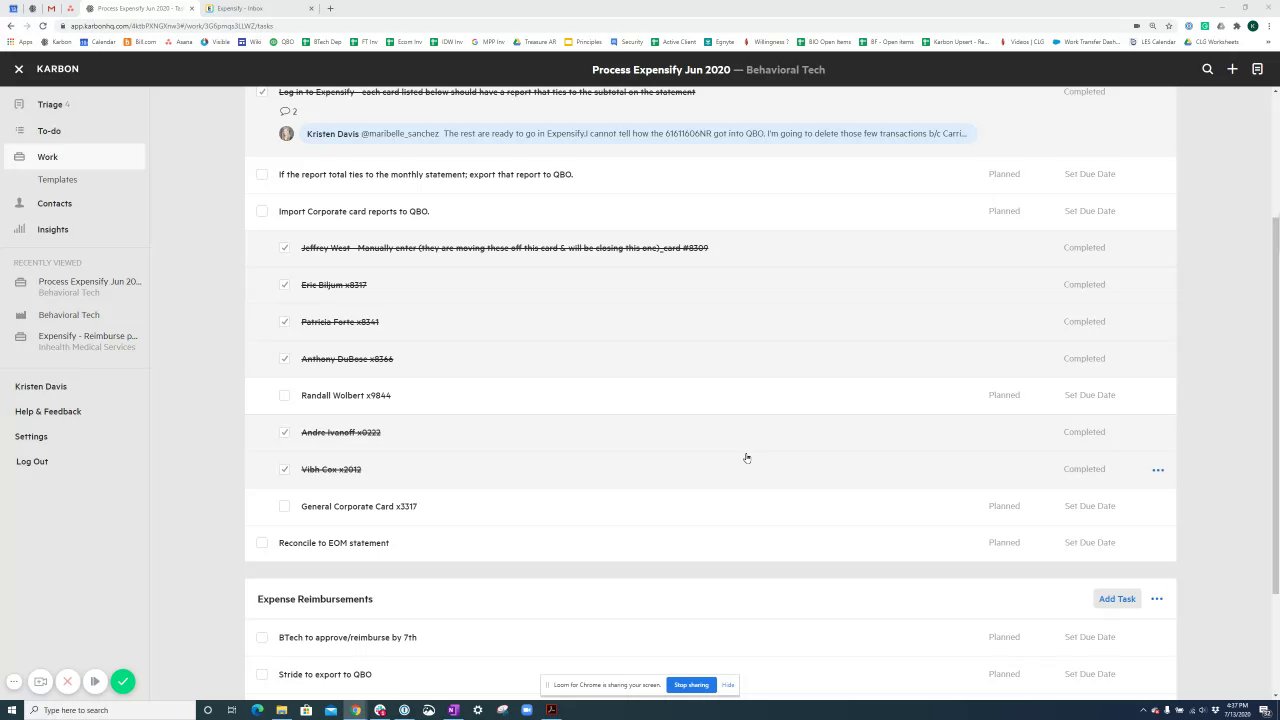Open Loom more options dots
Viewport: 1280px width, 720px height.
click(14, 682)
